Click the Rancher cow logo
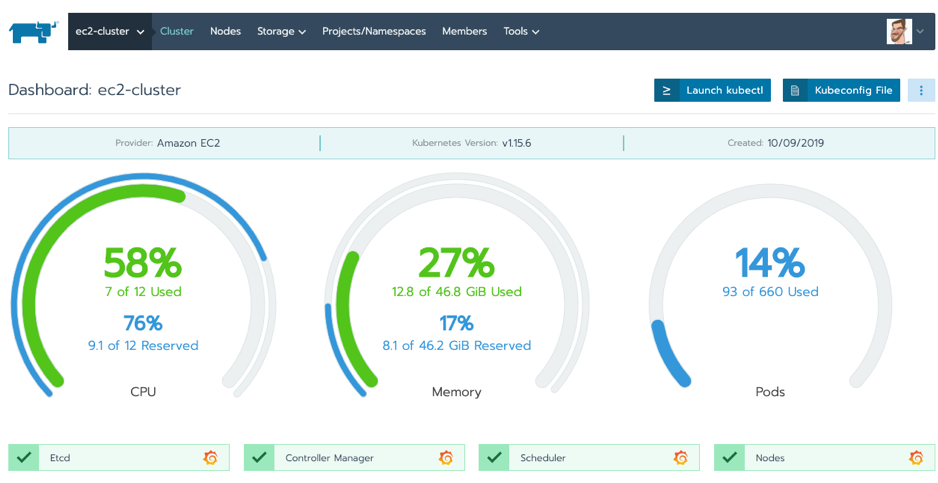938x483 pixels. tap(34, 32)
